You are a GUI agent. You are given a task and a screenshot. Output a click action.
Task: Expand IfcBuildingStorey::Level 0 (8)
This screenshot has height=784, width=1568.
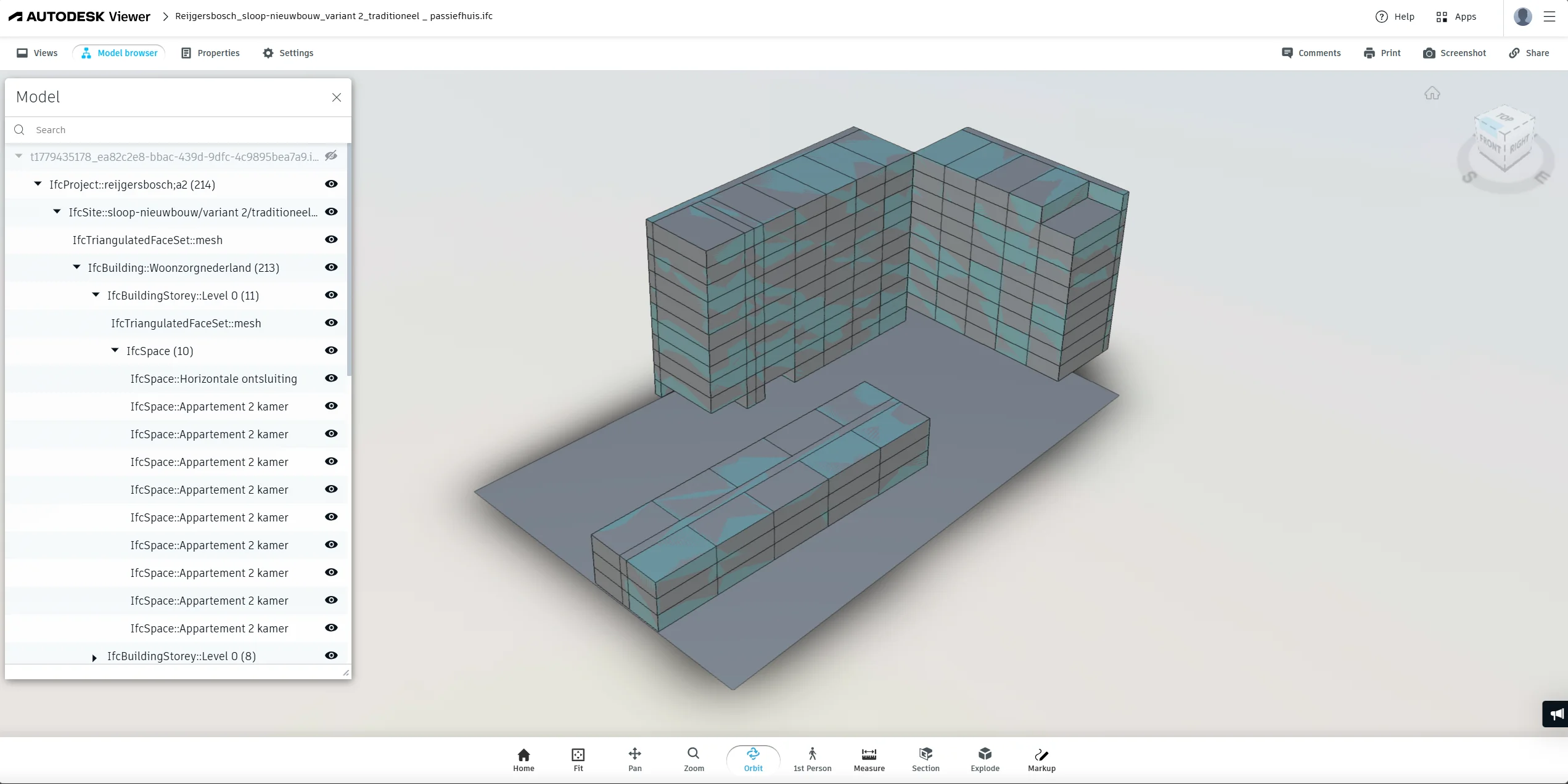94,658
